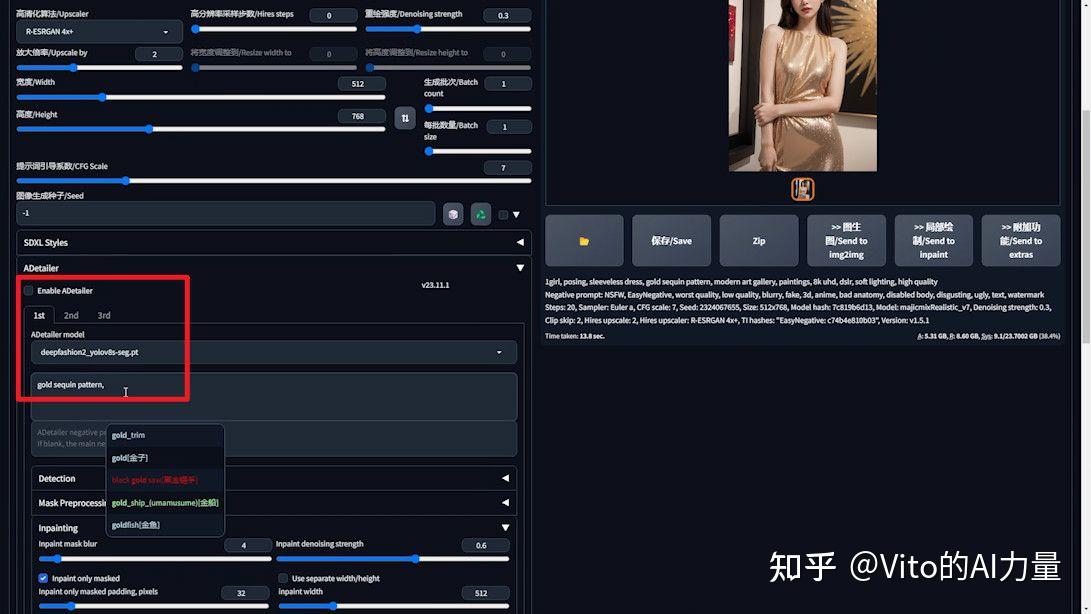This screenshot has width=1091, height=614.
Task: Click the Denoising strength value field
Action: [508, 15]
